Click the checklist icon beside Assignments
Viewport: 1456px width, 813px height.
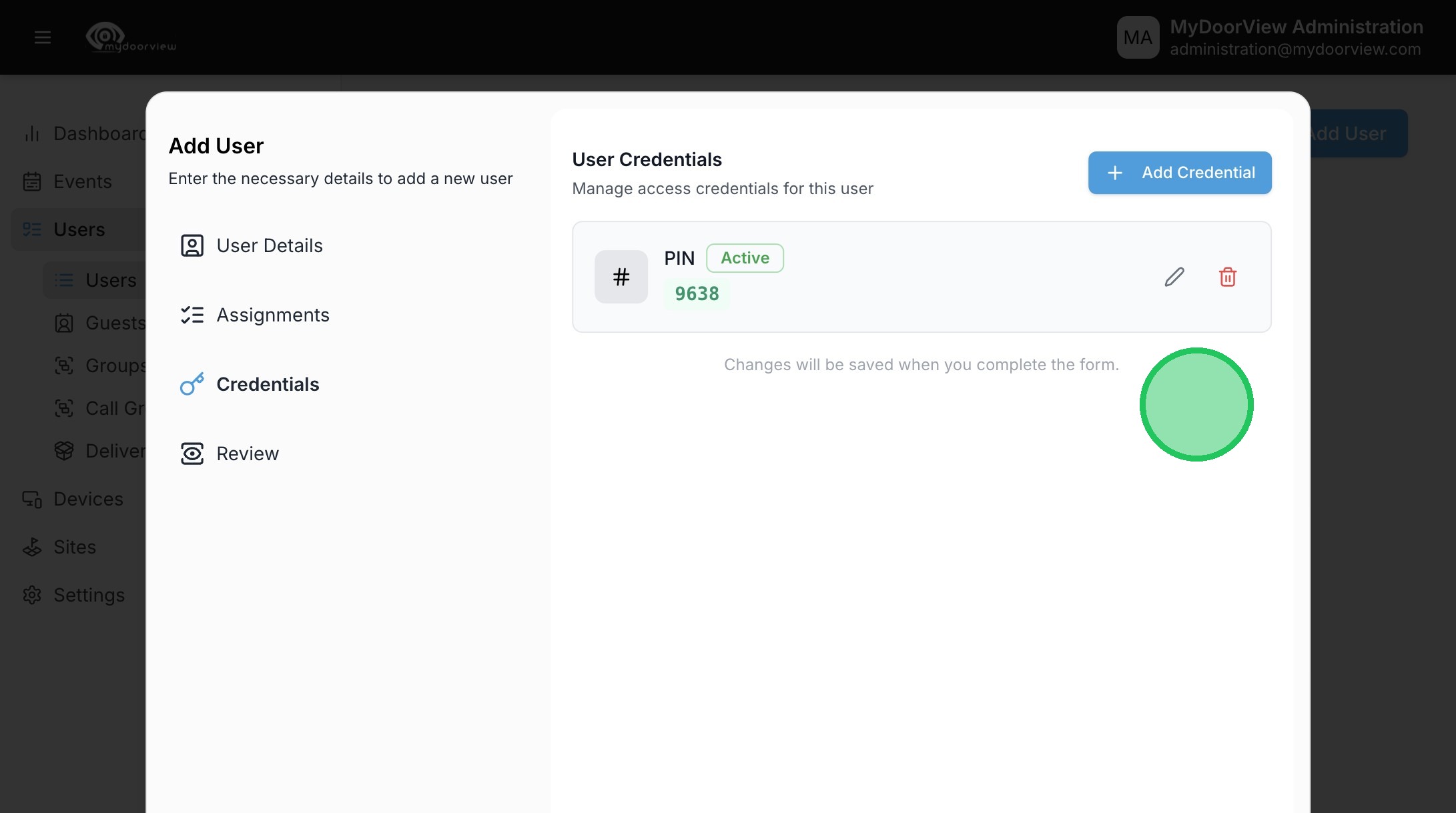192,315
